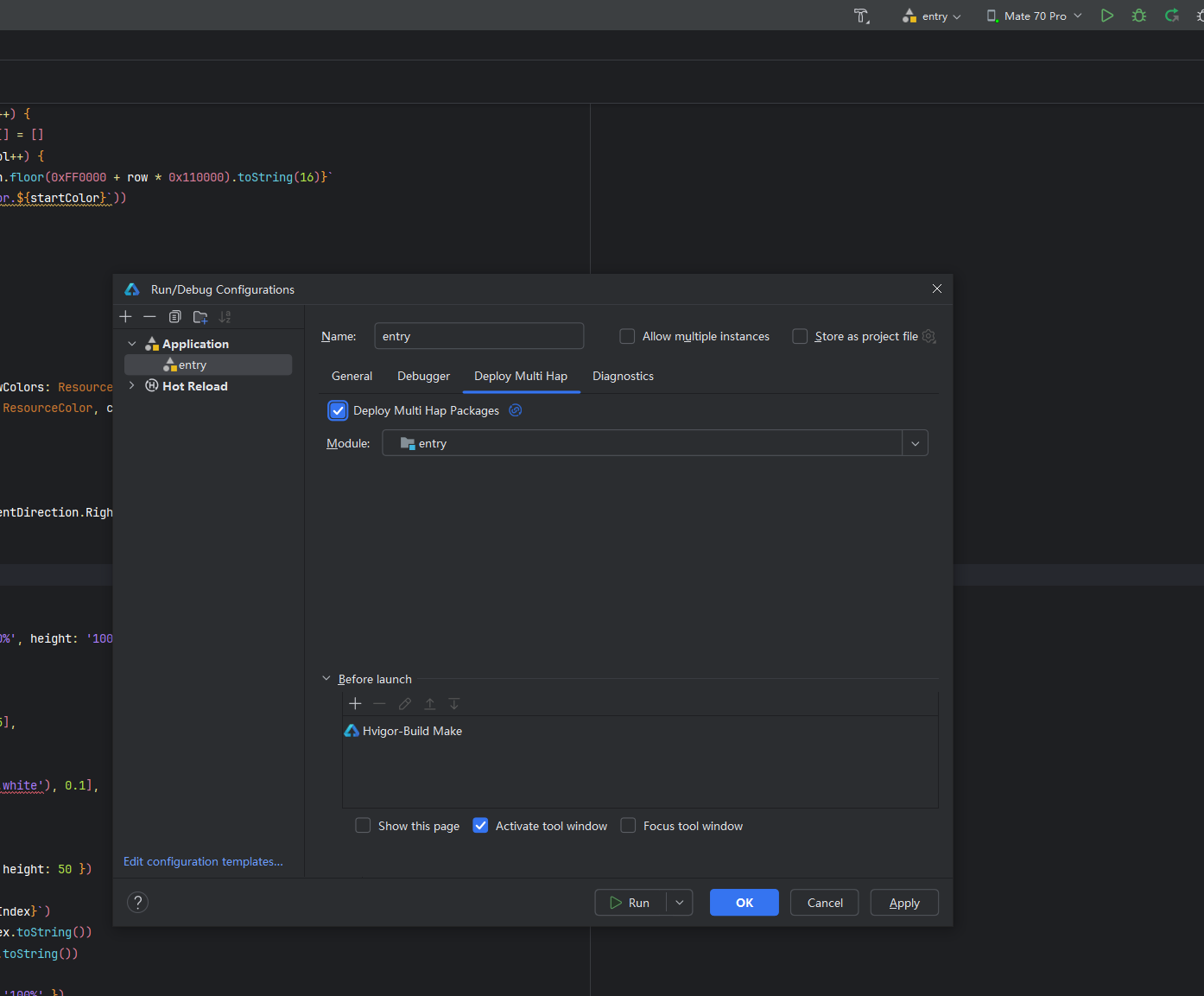
Task: Add new configuration with plus icon
Action: pyautogui.click(x=126, y=317)
